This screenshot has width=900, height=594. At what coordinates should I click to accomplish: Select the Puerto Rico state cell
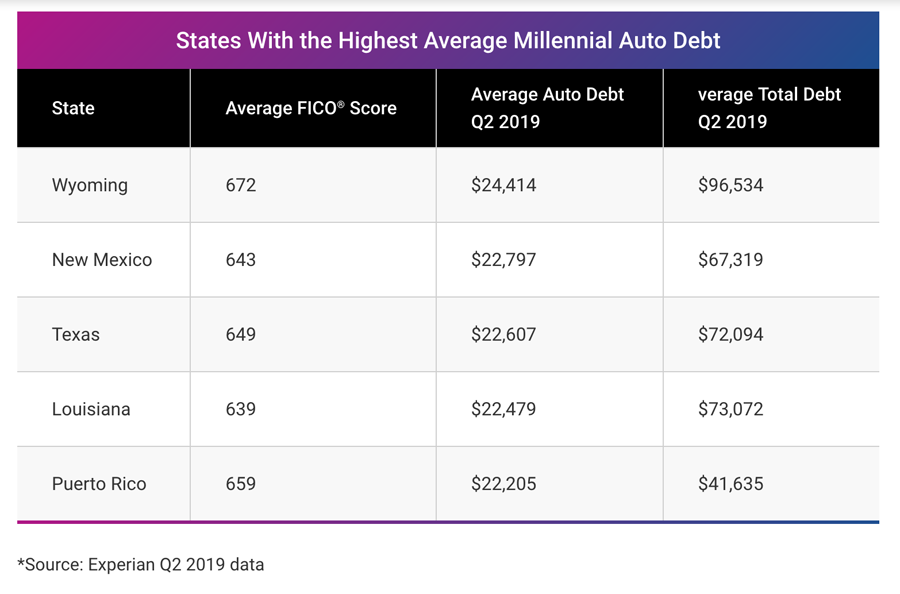tap(99, 484)
